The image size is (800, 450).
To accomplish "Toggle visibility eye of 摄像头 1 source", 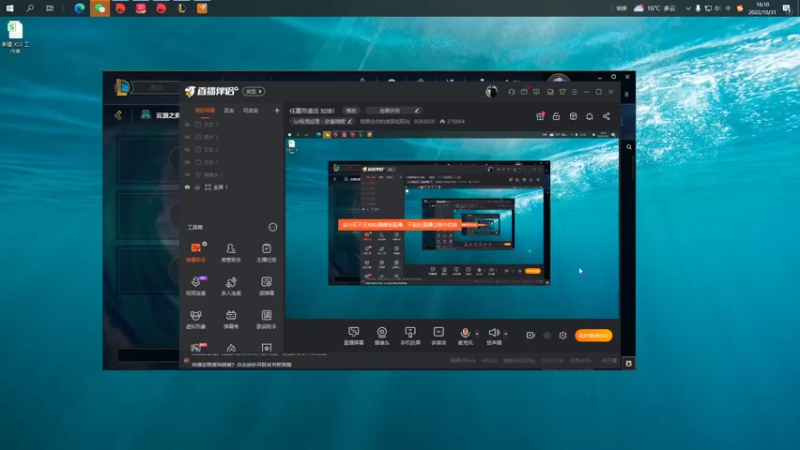I will pyautogui.click(x=187, y=174).
